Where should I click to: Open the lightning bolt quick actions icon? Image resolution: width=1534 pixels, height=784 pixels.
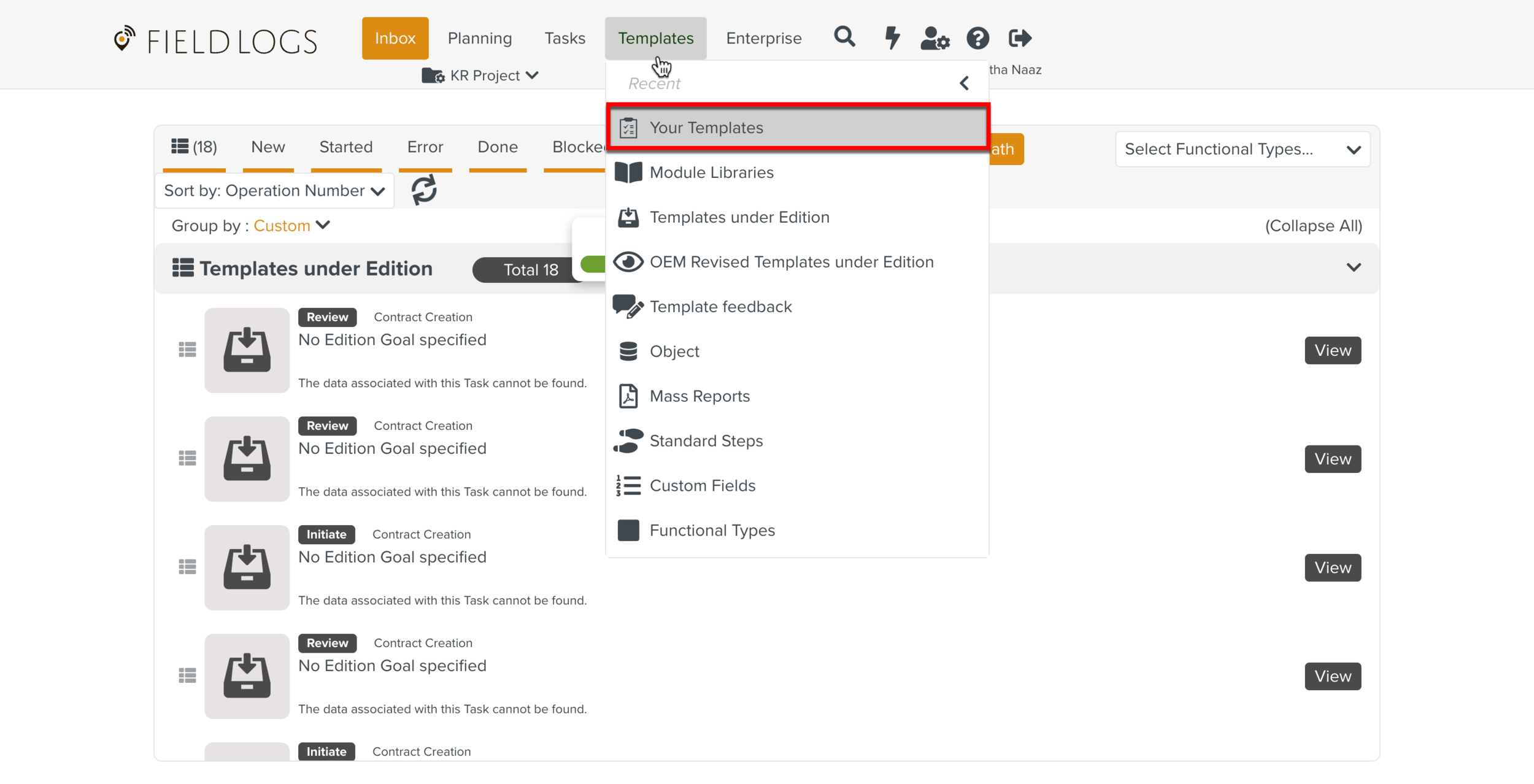892,38
